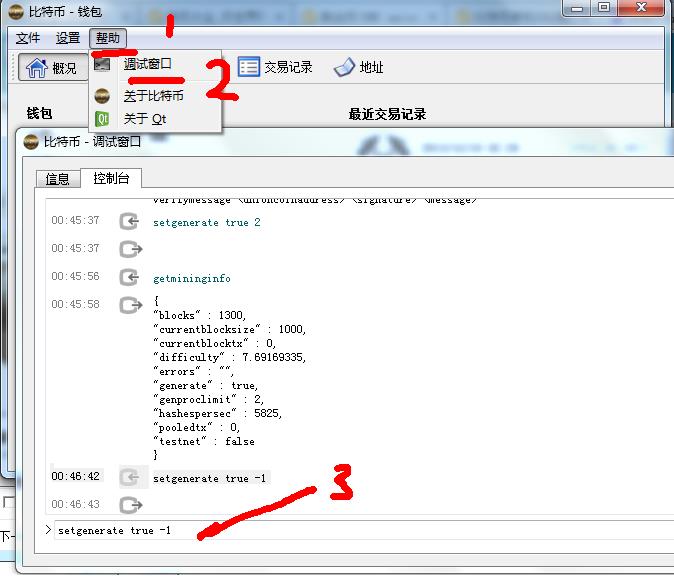Click the terminal icon beside 调试窗口
Image resolution: width=674 pixels, height=578 pixels.
[102, 64]
